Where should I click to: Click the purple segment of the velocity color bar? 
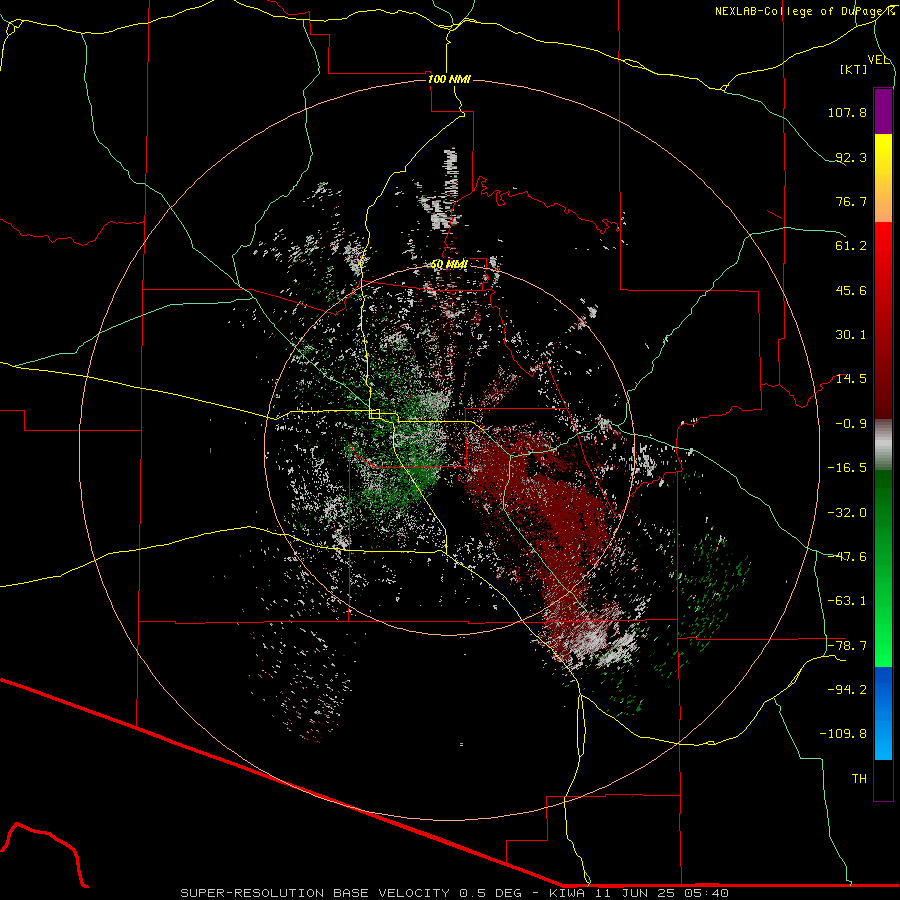883,112
